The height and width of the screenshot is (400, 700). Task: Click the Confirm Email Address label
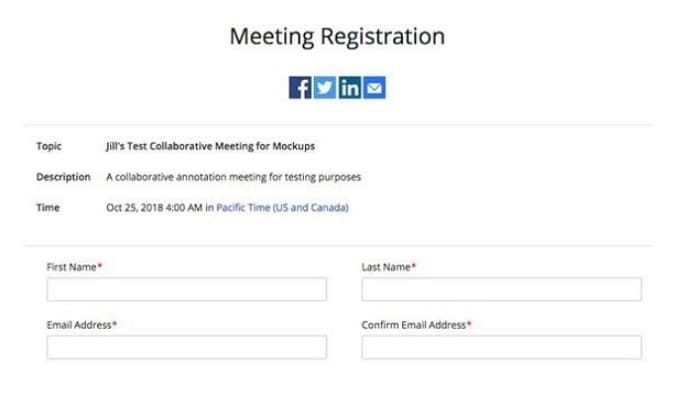pyautogui.click(x=414, y=325)
